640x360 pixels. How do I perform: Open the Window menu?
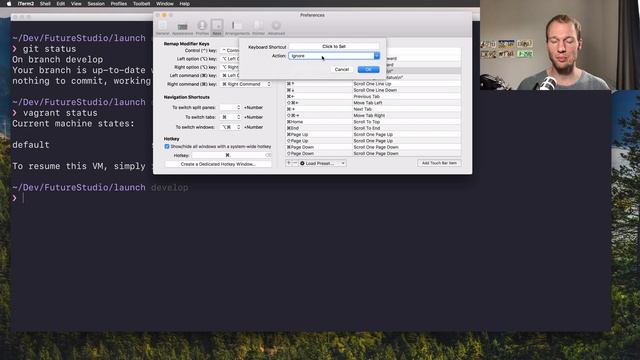[x=165, y=4]
